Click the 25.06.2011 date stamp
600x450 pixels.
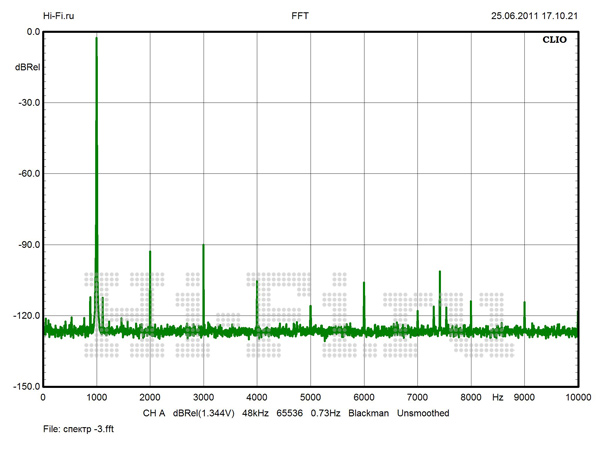[x=515, y=16]
